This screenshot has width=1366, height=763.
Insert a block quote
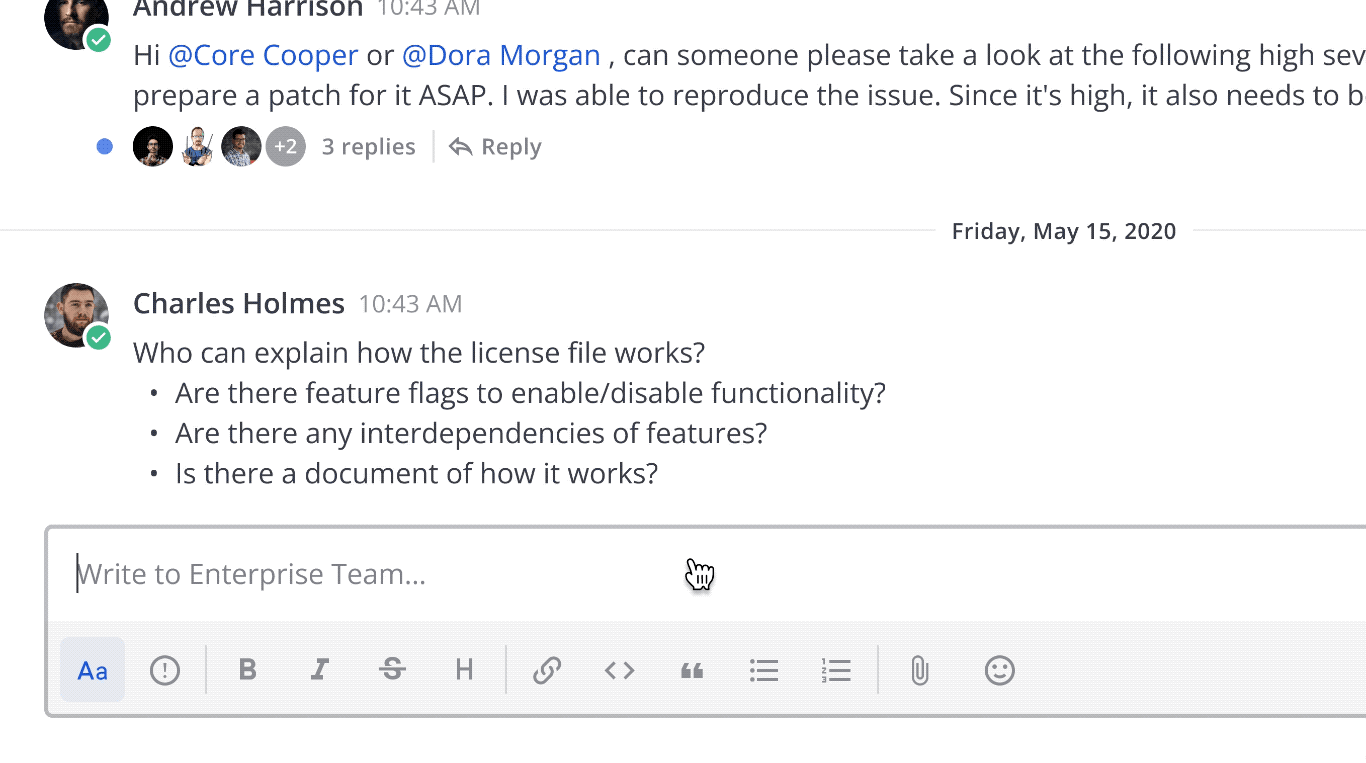pyautogui.click(x=692, y=670)
